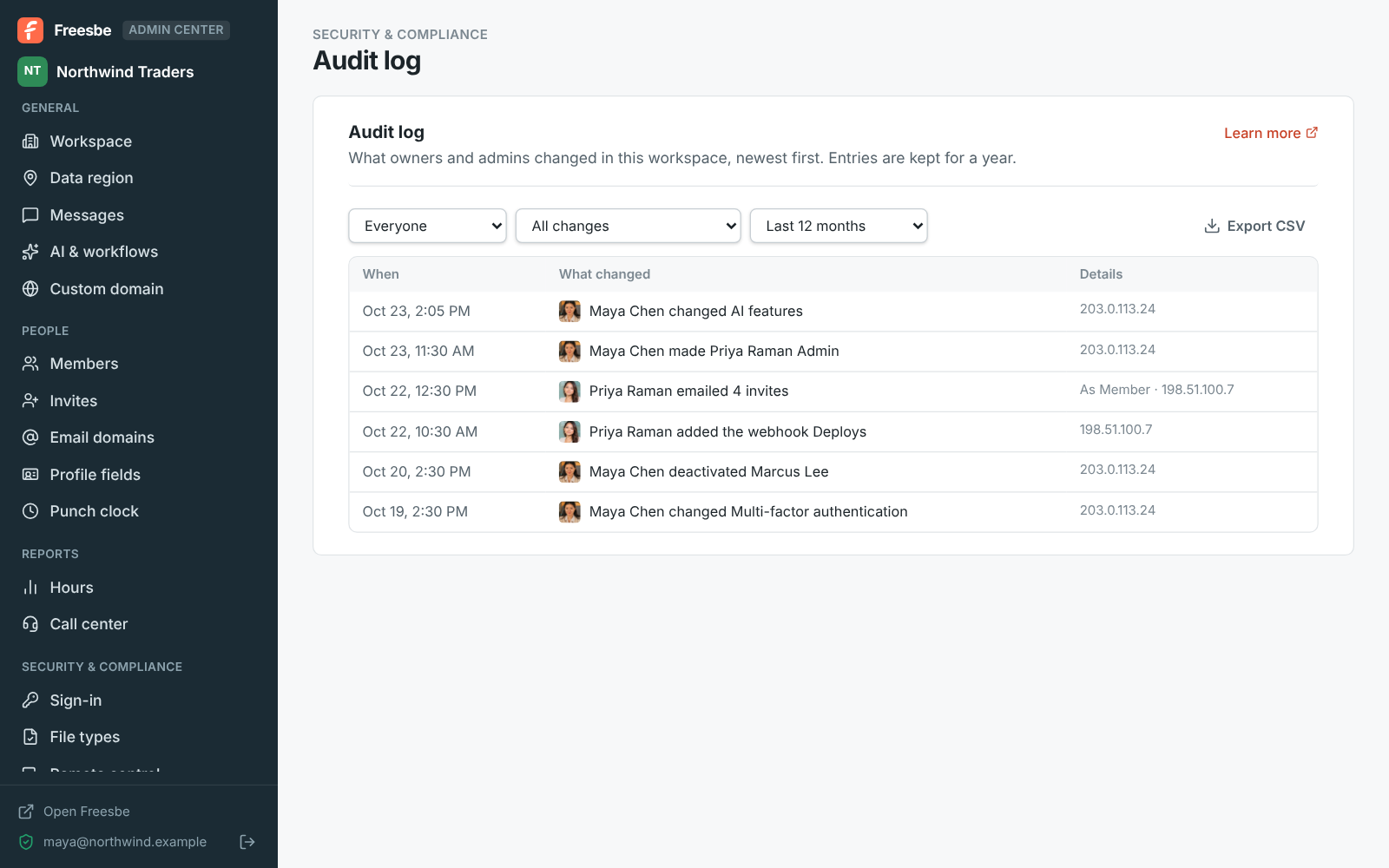
Task: Click the Northwind Traders workspace name
Action: click(125, 72)
